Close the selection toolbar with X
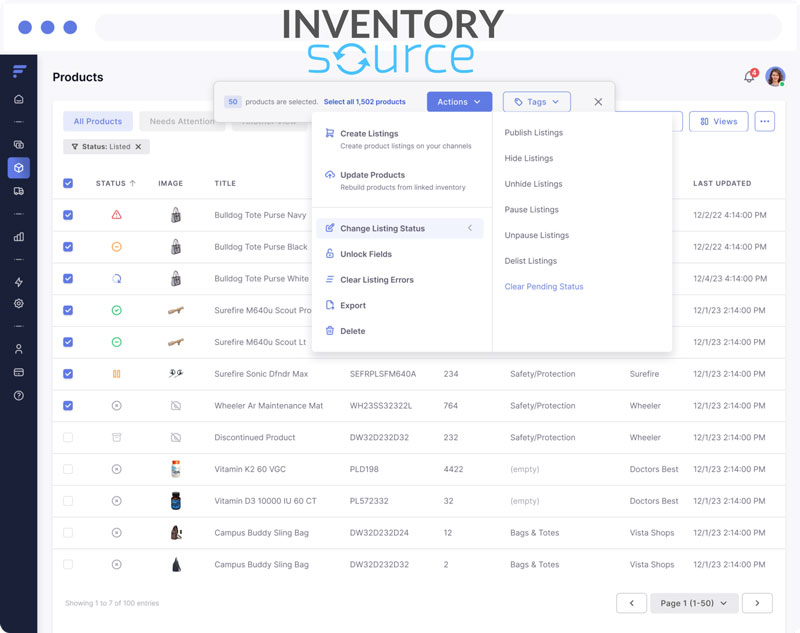Image resolution: width=800 pixels, height=633 pixels. point(598,102)
